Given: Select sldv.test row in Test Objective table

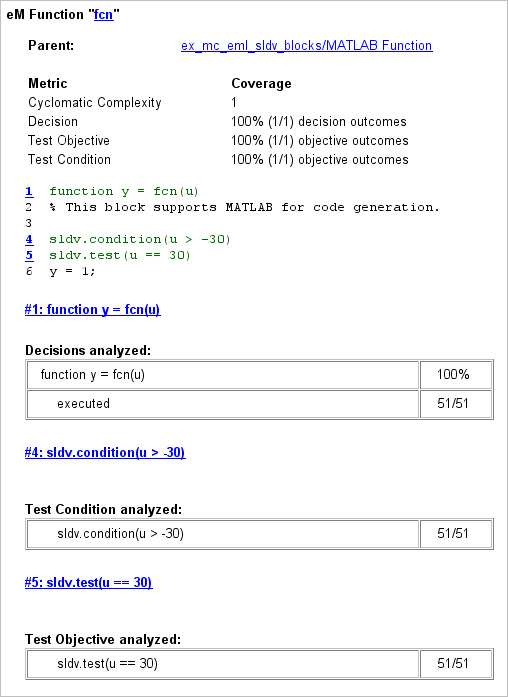Looking at the screenshot, I should pos(259,664).
